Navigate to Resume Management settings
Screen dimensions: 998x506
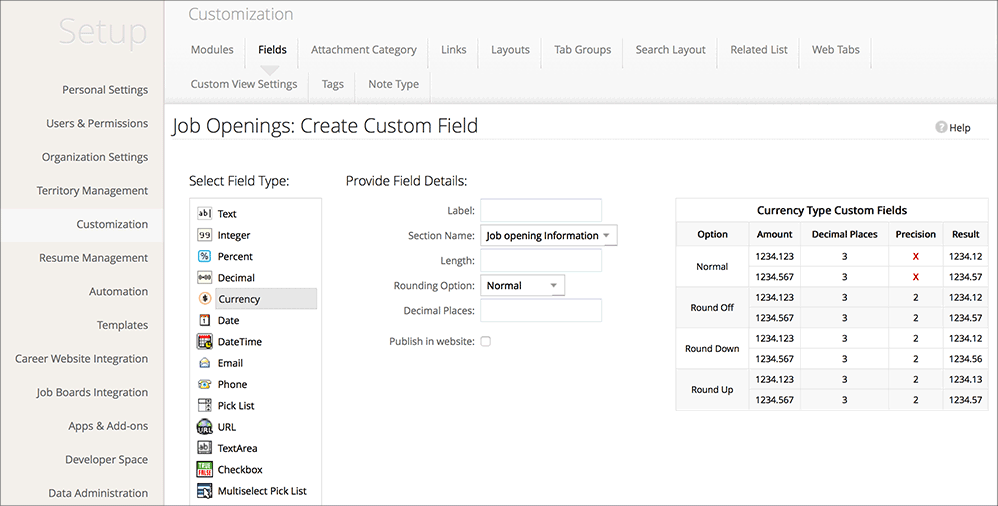pyautogui.click(x=93, y=258)
